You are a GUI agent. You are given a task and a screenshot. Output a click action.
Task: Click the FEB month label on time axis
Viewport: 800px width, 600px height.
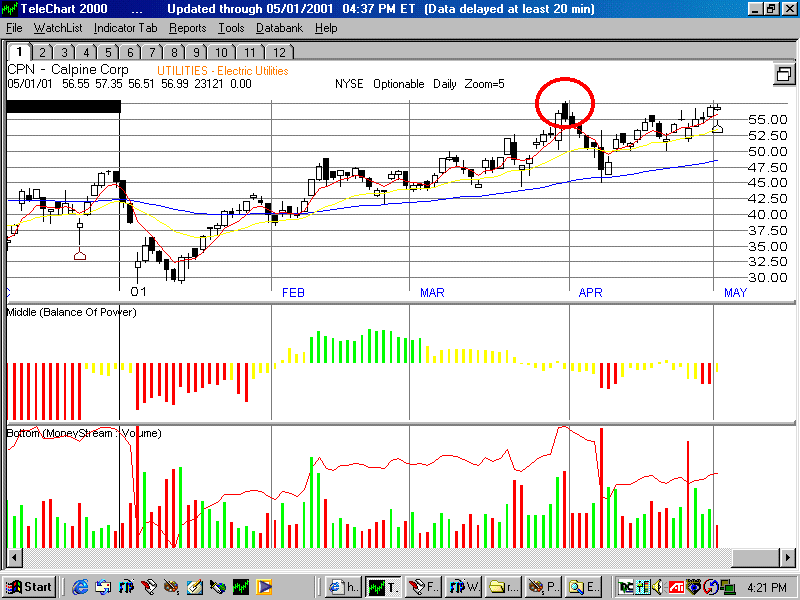293,293
